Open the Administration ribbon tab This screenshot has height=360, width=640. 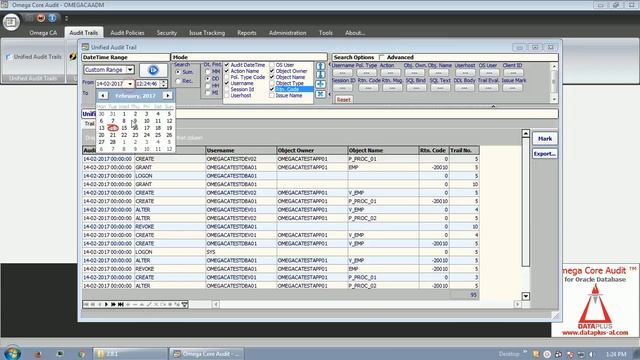(287, 33)
